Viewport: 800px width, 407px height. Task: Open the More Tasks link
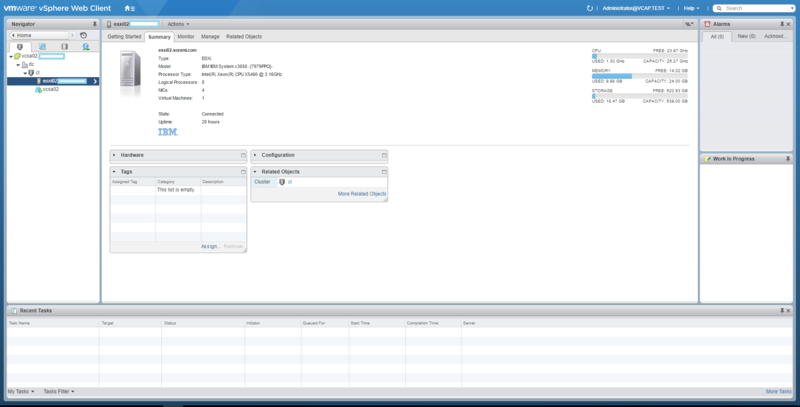779,392
